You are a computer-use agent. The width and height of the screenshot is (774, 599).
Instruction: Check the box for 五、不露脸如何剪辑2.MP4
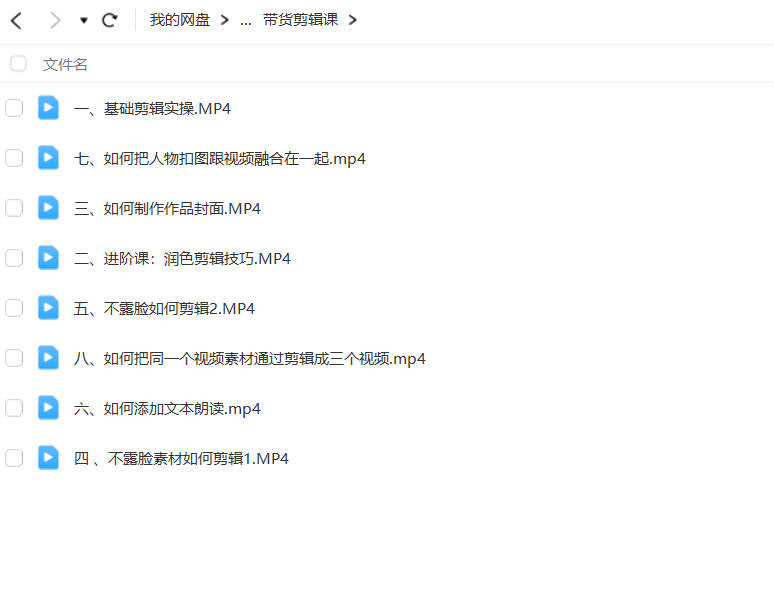tap(14, 308)
